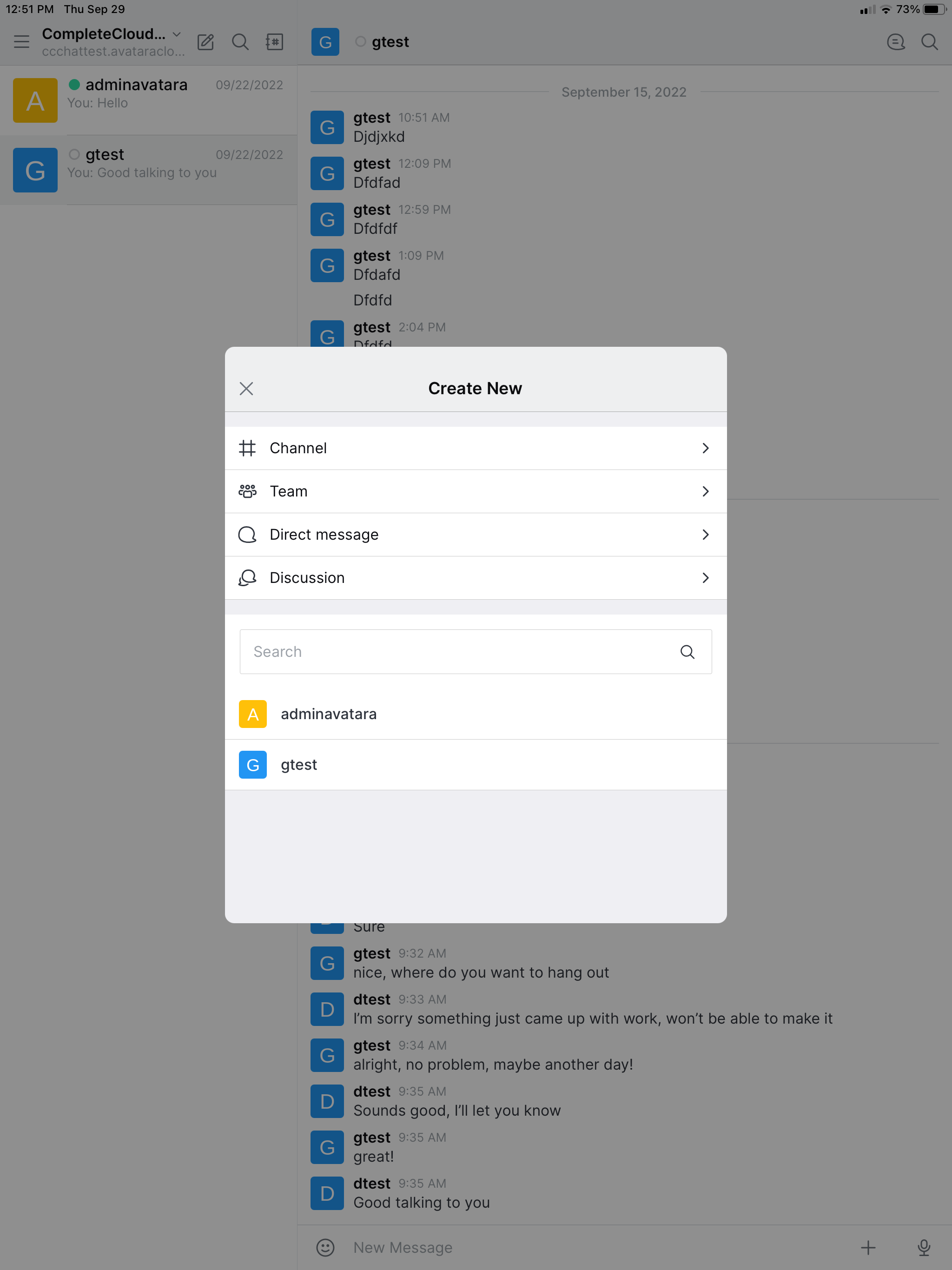Tap gtest username on 10:51 AM message
The width and height of the screenshot is (952, 1270).
point(372,118)
